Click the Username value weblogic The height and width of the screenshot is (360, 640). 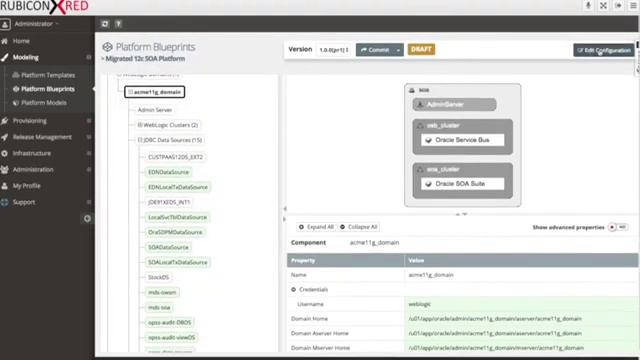coord(420,304)
